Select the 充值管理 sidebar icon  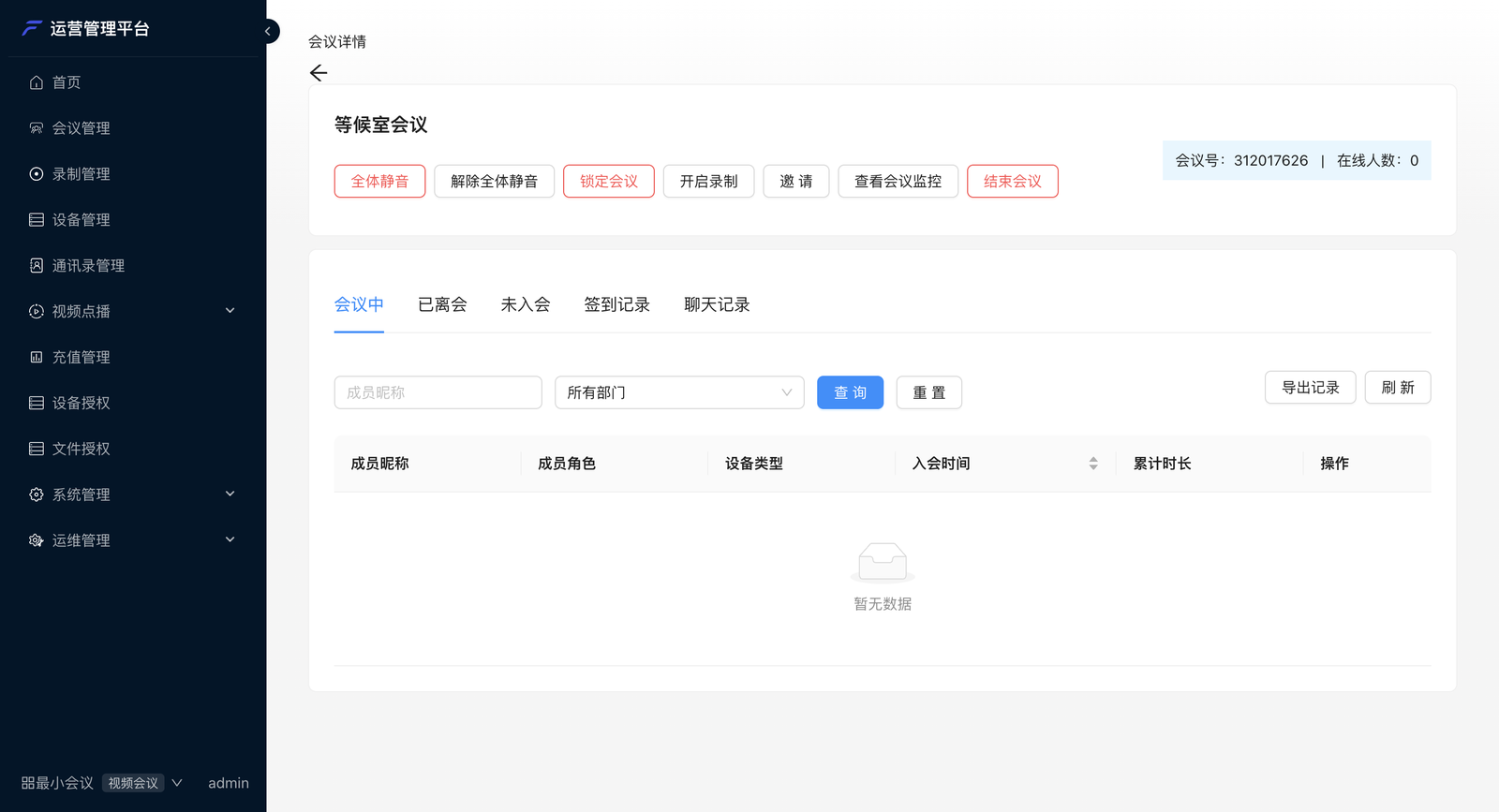37,357
